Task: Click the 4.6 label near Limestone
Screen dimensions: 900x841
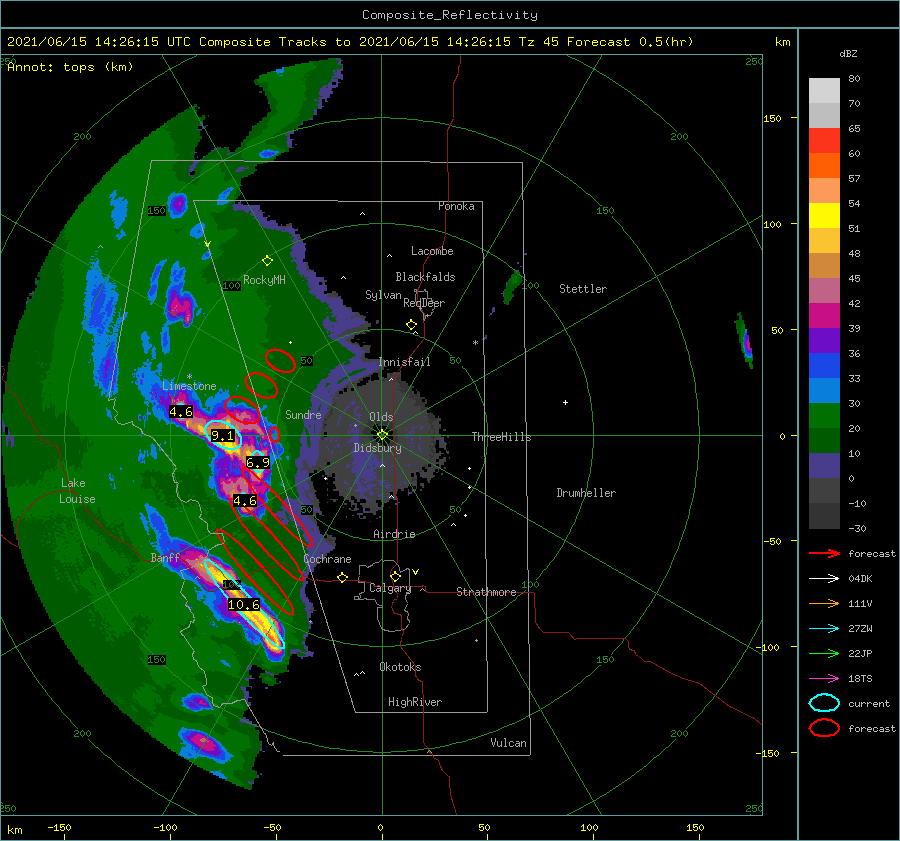Action: click(181, 412)
